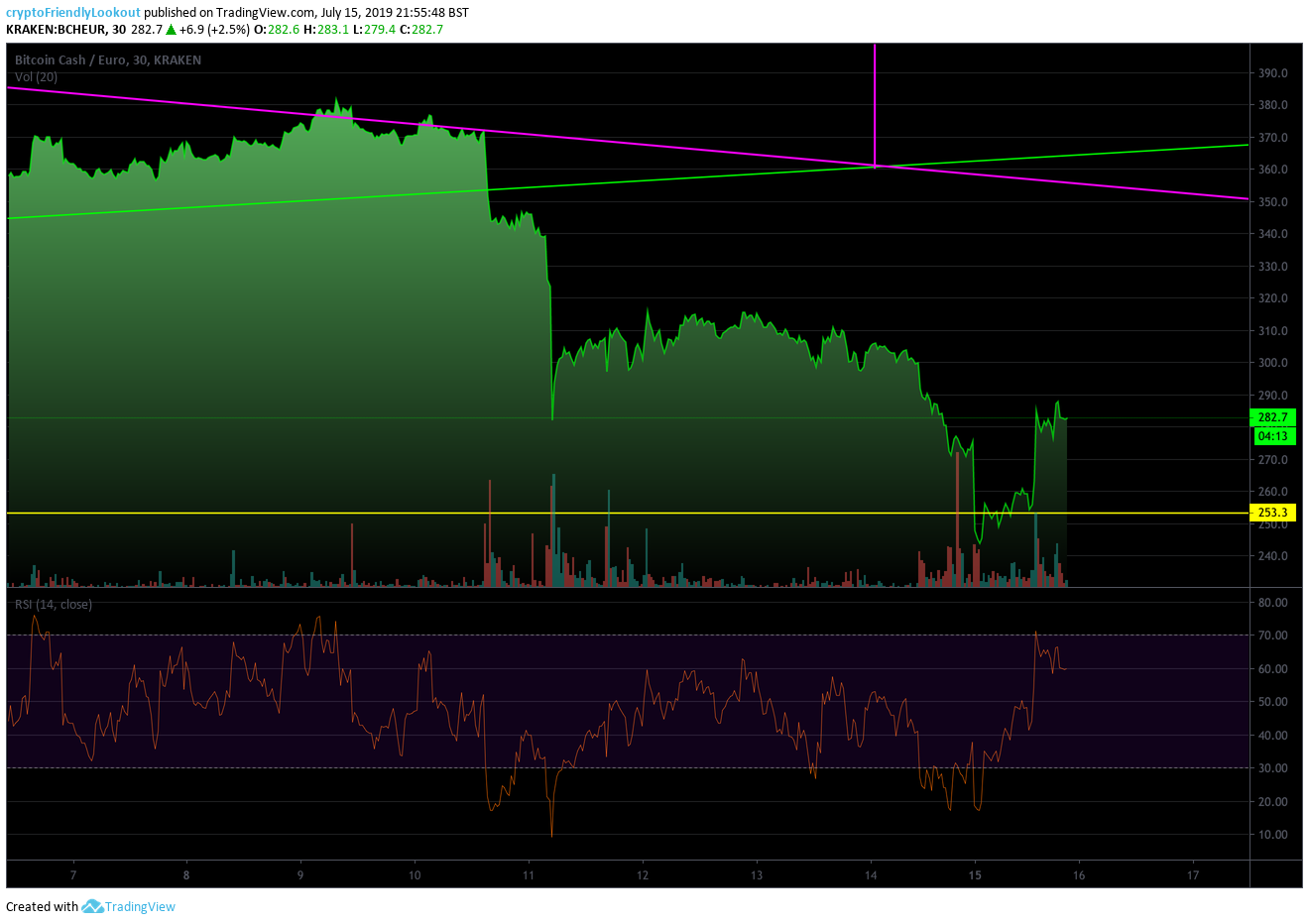The height and width of the screenshot is (924, 1309).
Task: Click date 7 on the time axis
Action: (x=73, y=875)
